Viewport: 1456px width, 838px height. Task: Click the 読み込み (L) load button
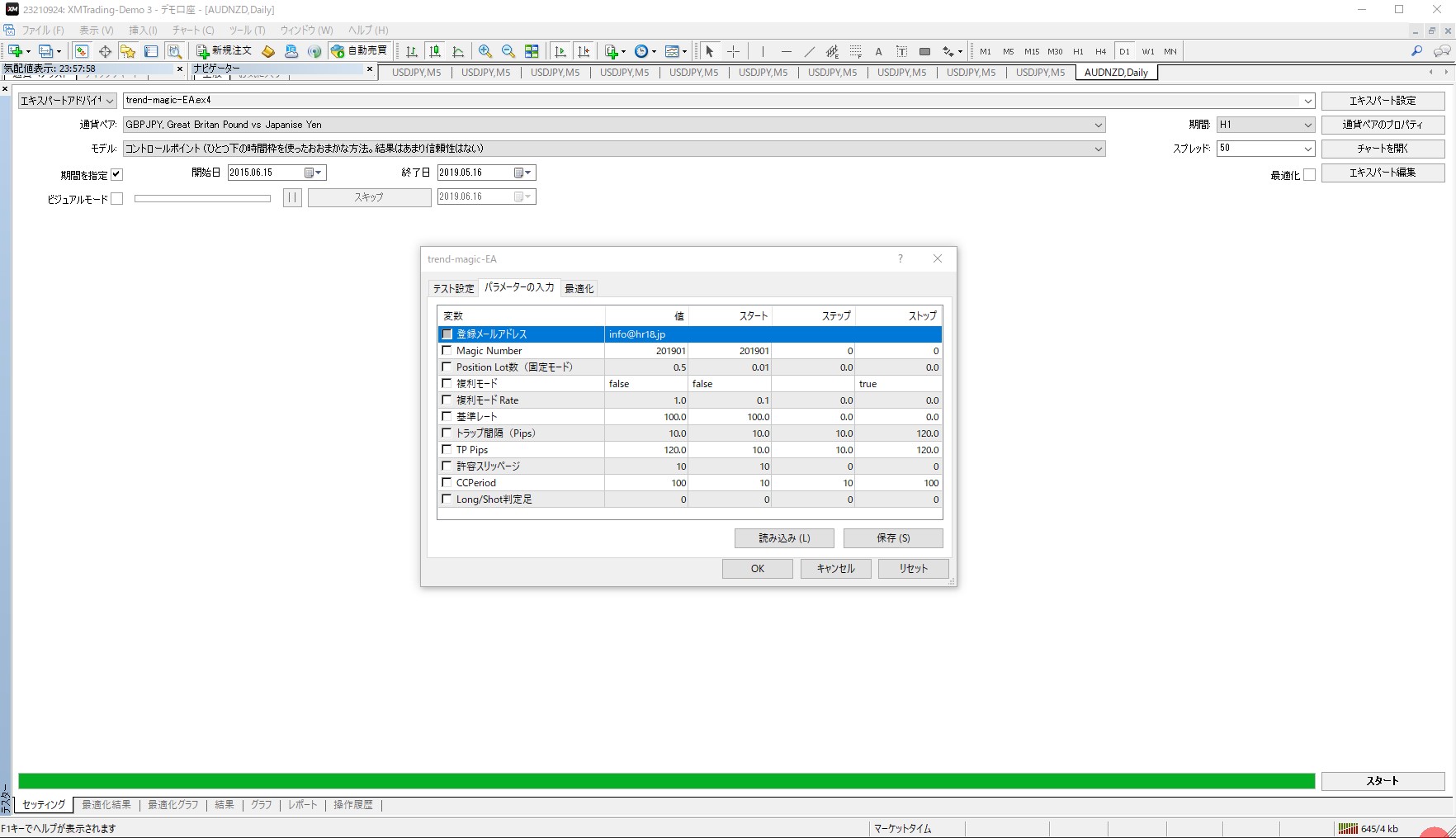(x=784, y=538)
